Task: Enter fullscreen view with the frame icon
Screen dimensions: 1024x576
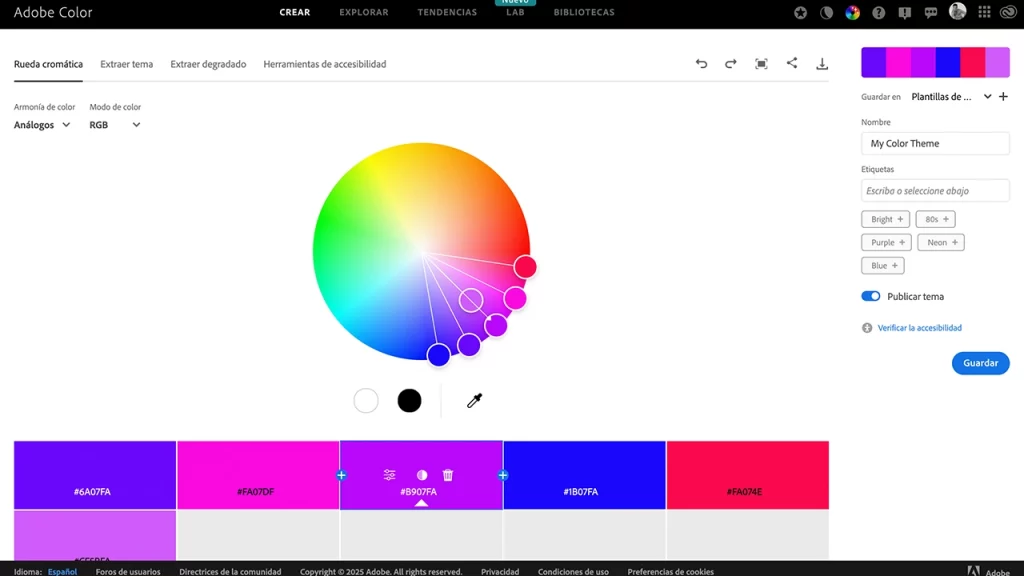Action: pos(761,64)
